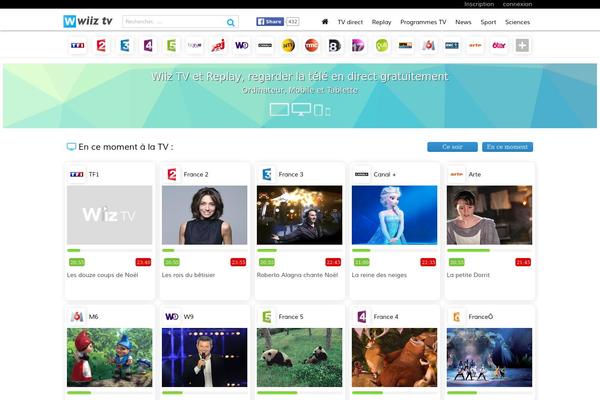Click the Wiiz TV et Replay banner headline
The width and height of the screenshot is (600, 400).
coord(300,77)
